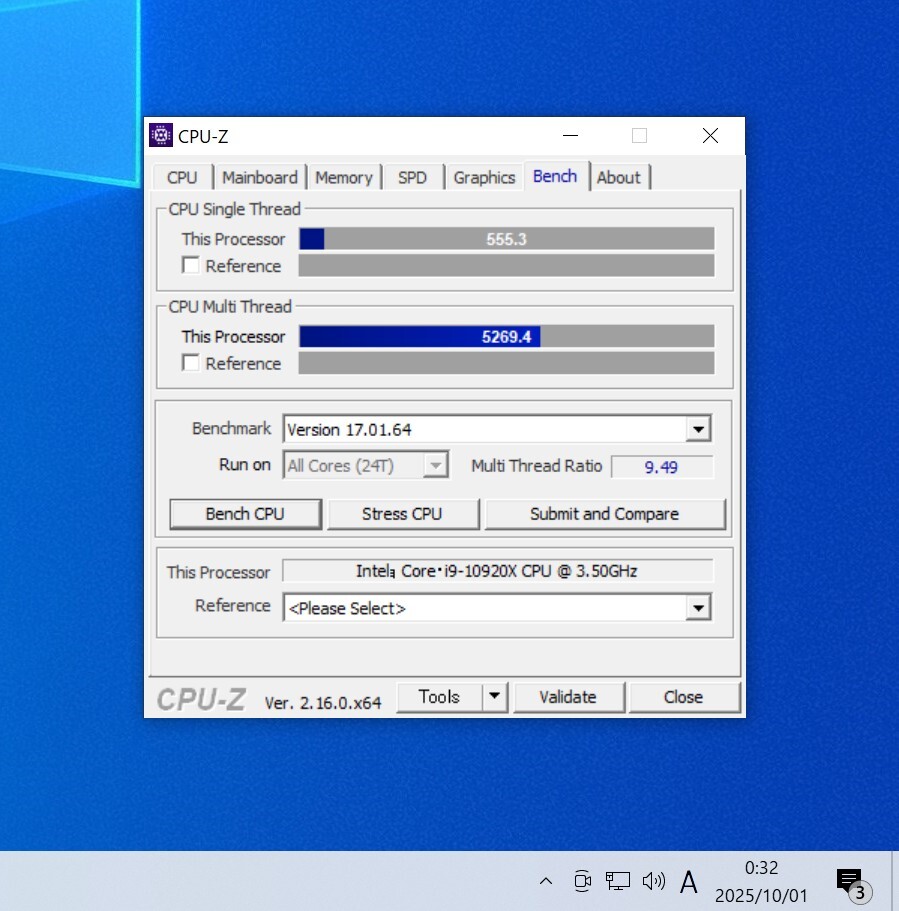Switch to the Memory tab

[343, 177]
